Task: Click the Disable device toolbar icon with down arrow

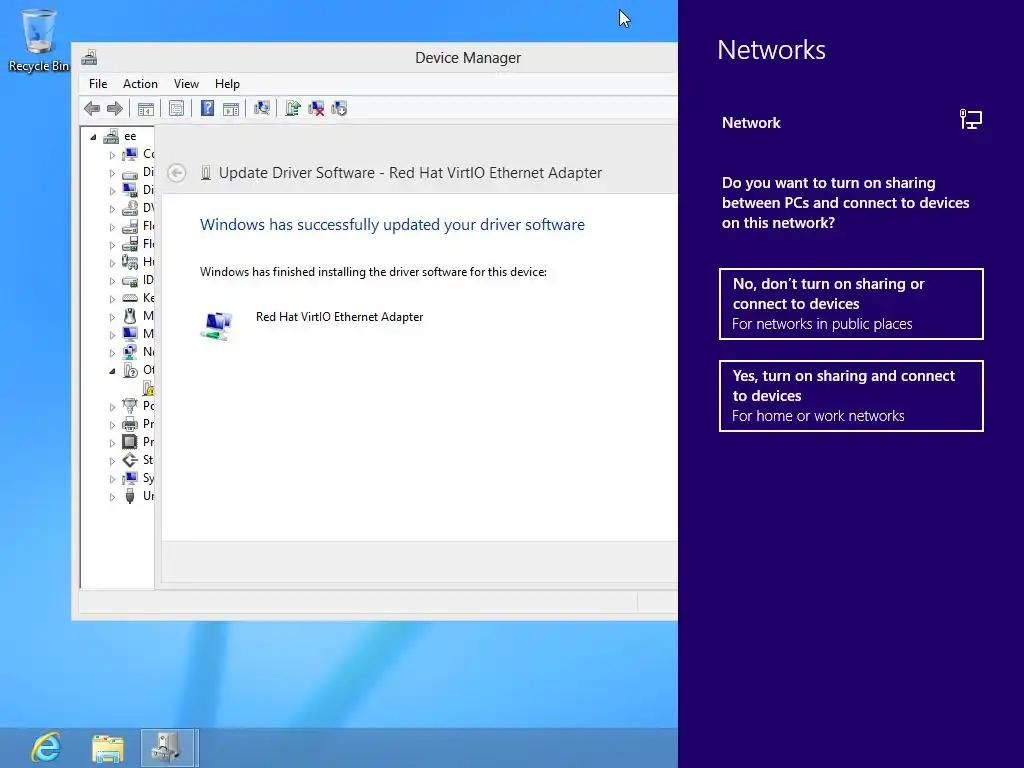Action: 339,108
